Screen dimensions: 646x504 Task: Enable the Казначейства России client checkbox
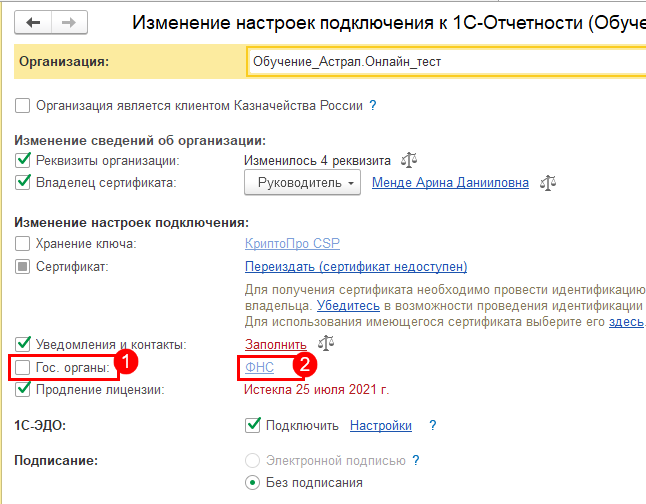pyautogui.click(x=23, y=105)
